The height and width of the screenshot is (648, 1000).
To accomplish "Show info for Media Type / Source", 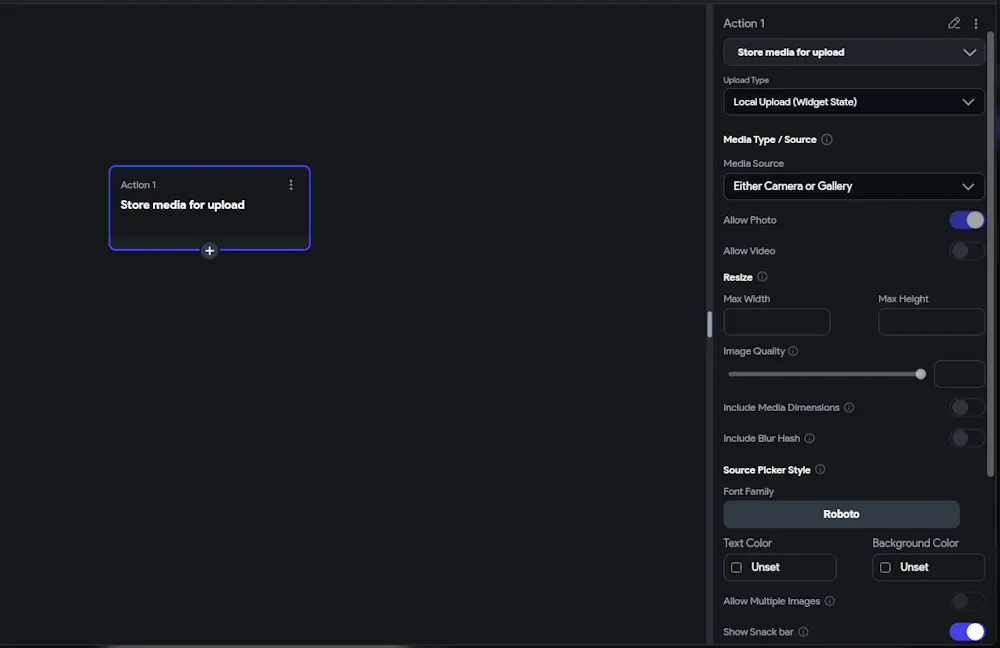I will click(827, 139).
